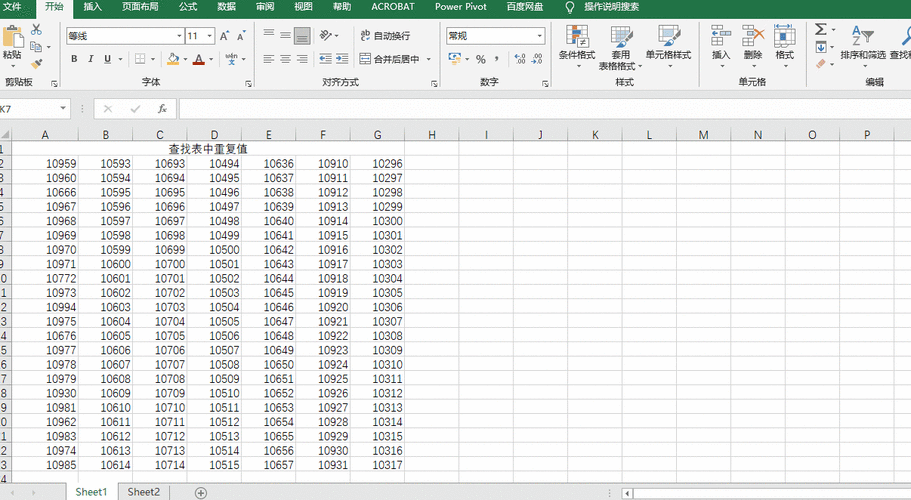Click the formula bar input
The width and height of the screenshot is (911, 500).
[545, 109]
